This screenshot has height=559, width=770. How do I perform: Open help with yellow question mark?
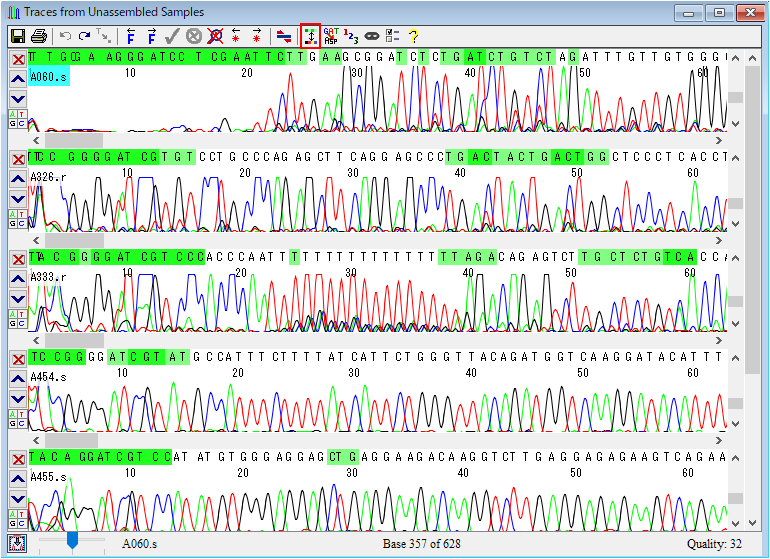click(x=413, y=36)
